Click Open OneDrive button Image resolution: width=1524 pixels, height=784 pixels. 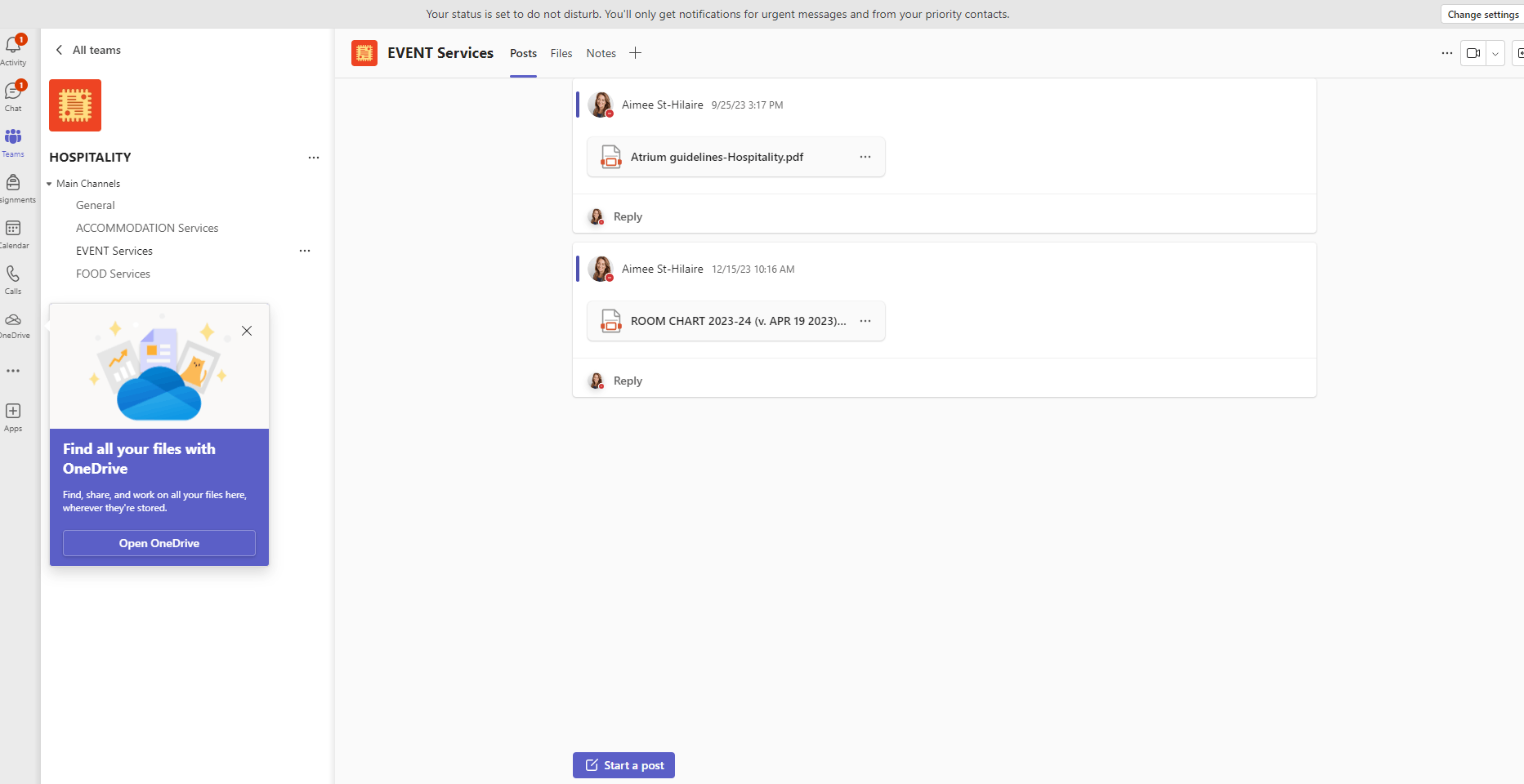point(159,543)
